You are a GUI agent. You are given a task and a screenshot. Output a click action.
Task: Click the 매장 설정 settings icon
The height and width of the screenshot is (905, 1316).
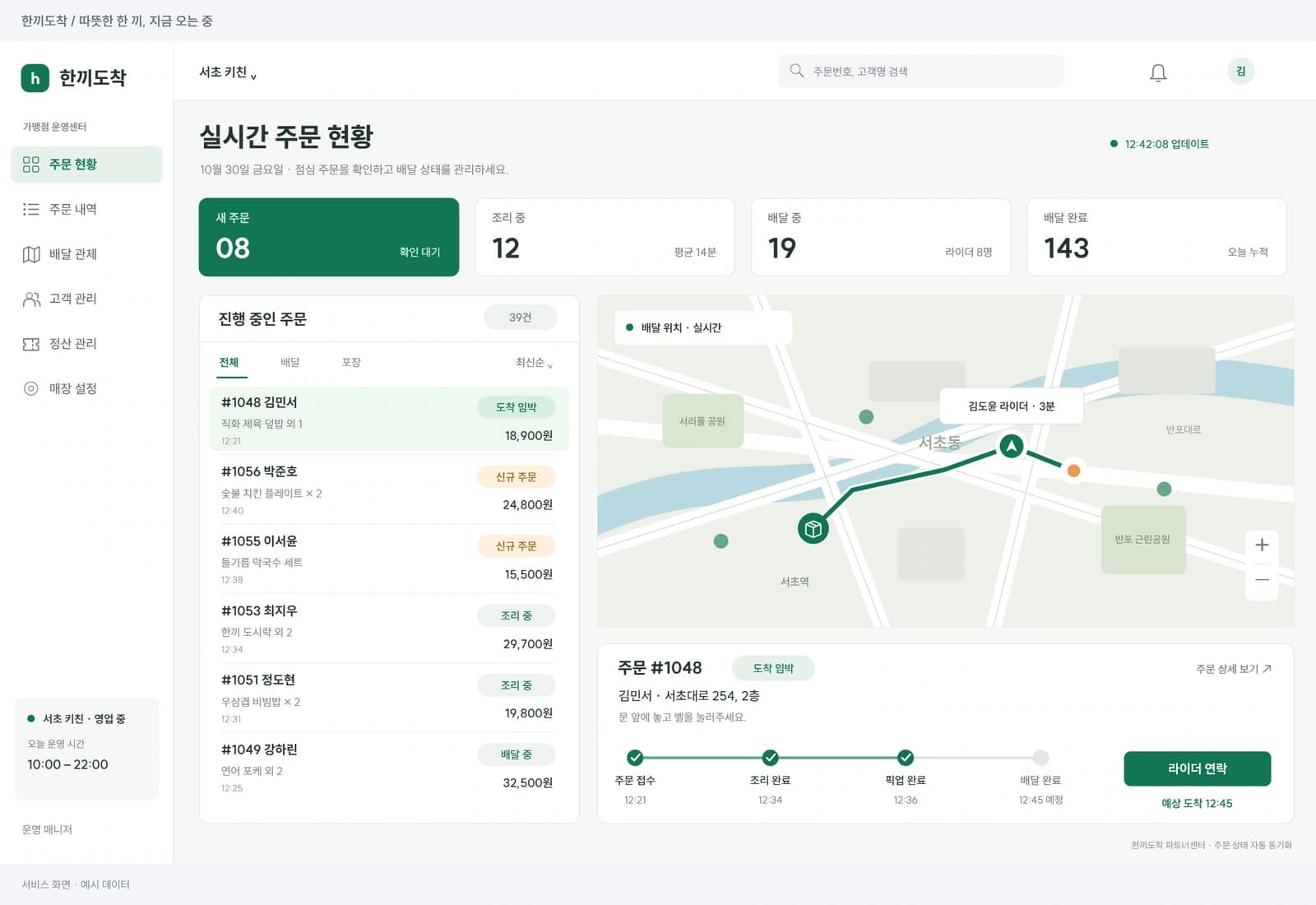point(31,388)
